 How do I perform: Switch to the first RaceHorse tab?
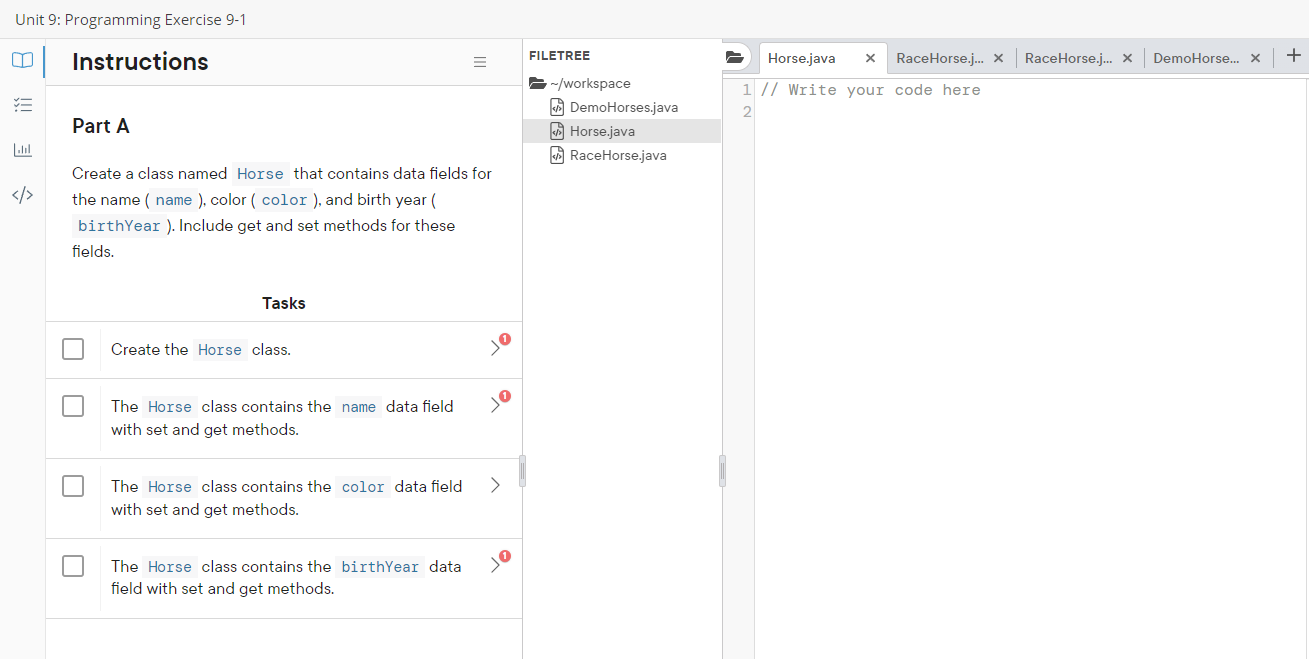tap(940, 57)
